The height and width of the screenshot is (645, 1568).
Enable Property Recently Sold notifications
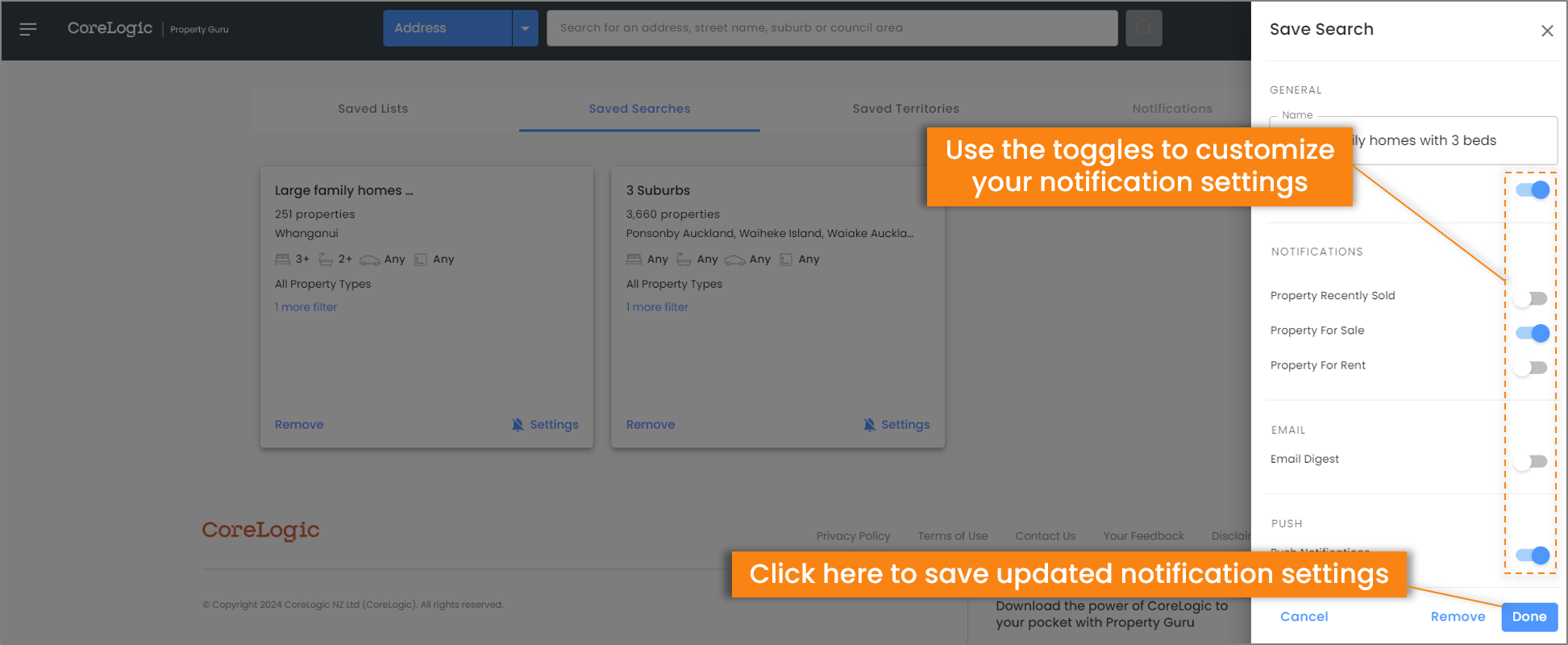point(1530,298)
